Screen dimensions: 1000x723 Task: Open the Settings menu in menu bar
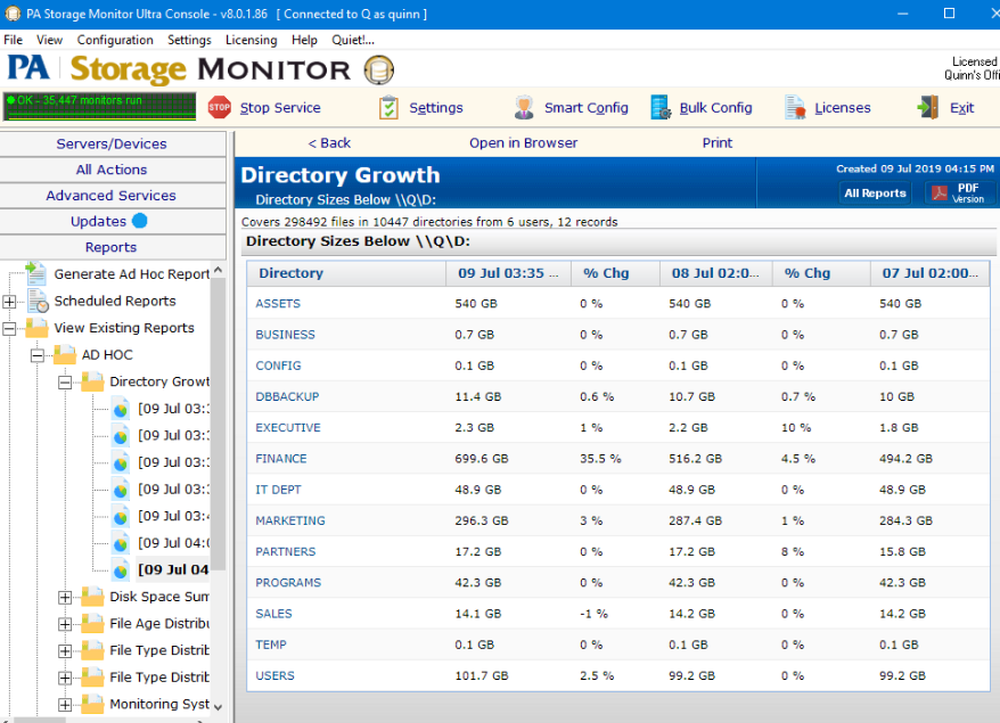[x=189, y=40]
